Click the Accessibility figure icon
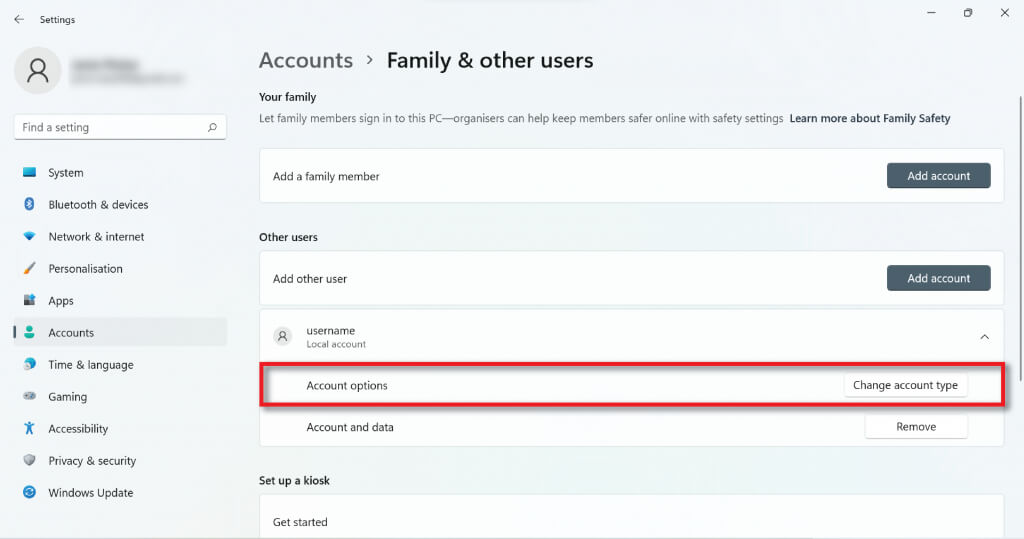Screen dimensions: 1024x539 pyautogui.click(x=29, y=429)
